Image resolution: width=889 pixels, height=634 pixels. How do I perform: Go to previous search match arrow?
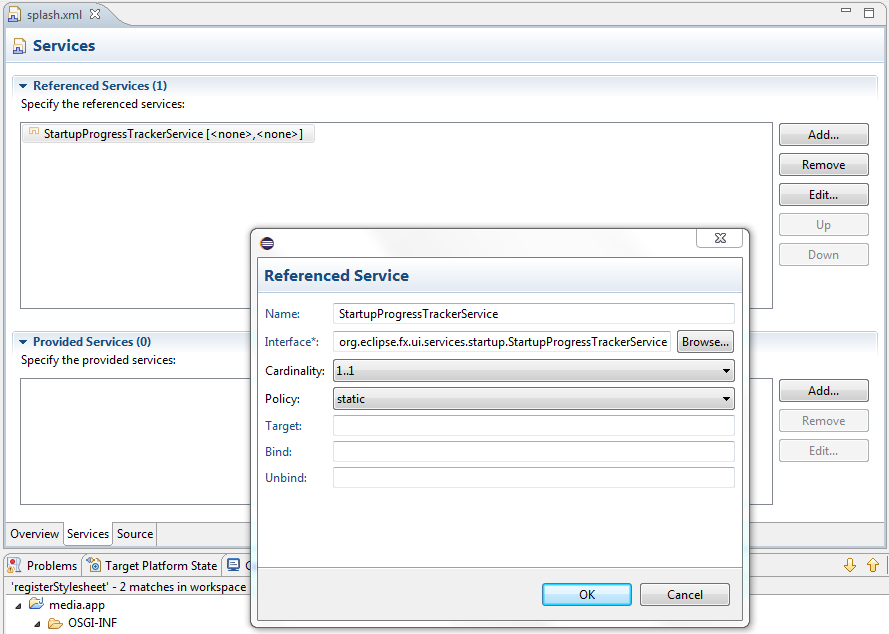[x=873, y=565]
